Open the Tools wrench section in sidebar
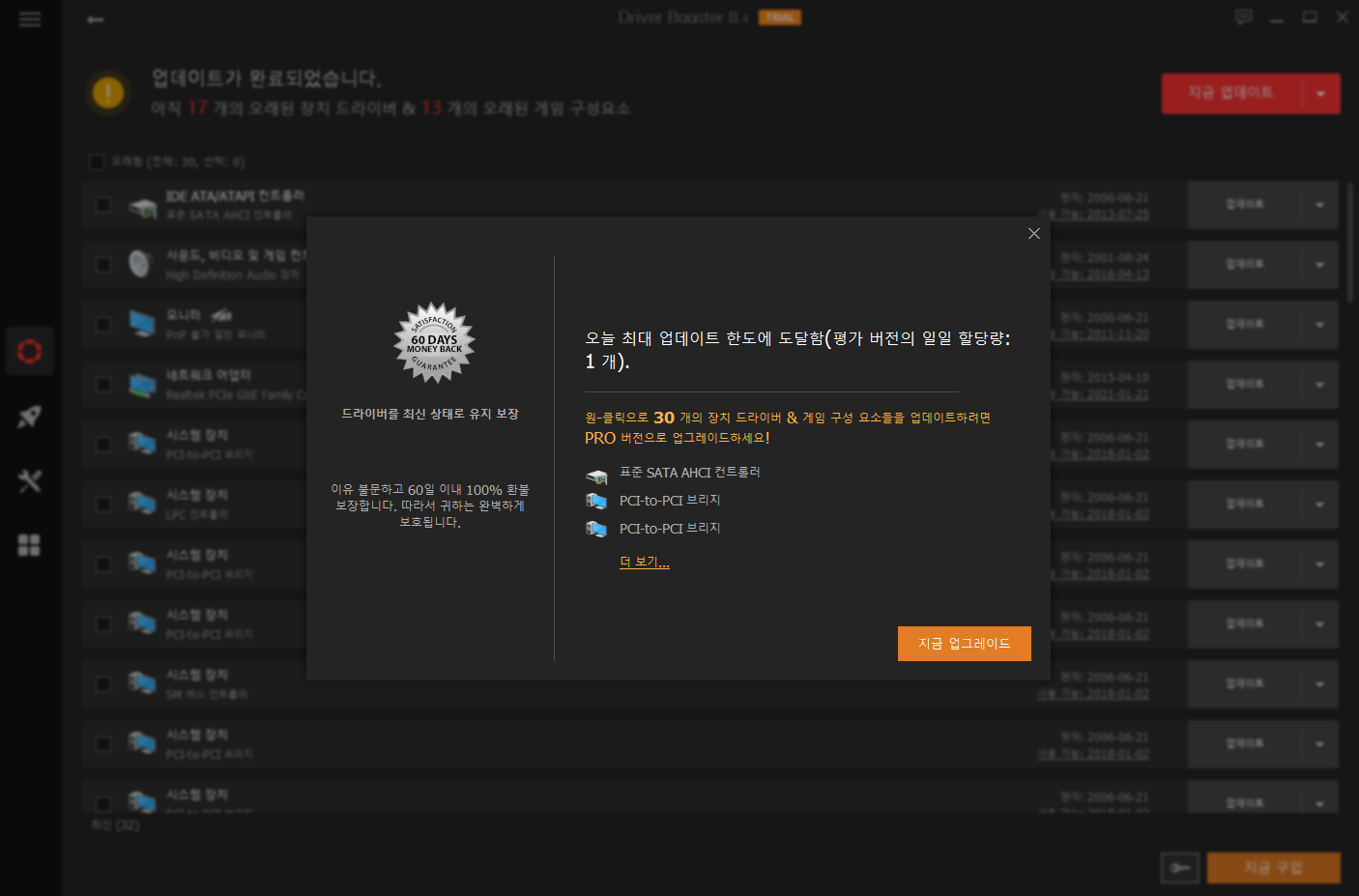Viewport: 1359px width, 896px height. point(30,480)
